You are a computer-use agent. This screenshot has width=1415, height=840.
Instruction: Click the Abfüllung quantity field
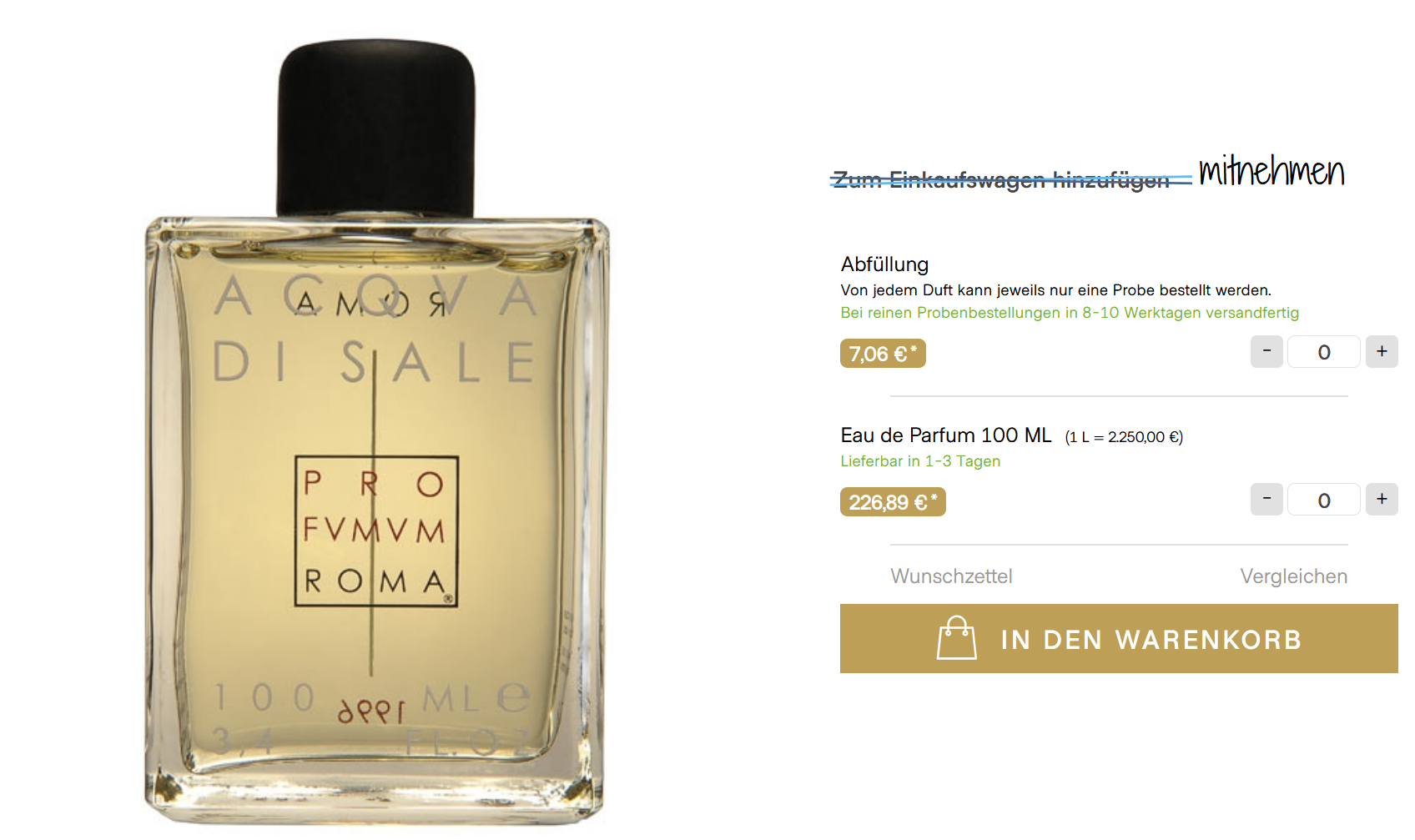click(x=1324, y=351)
